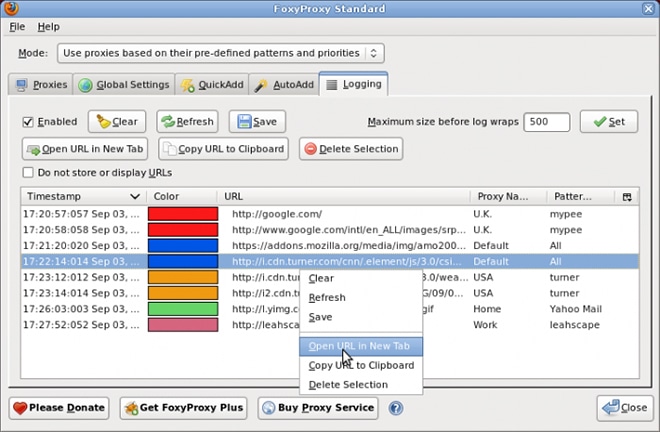The width and height of the screenshot is (660, 432).
Task: Switch to the Global Settings tab
Action: pos(125,85)
